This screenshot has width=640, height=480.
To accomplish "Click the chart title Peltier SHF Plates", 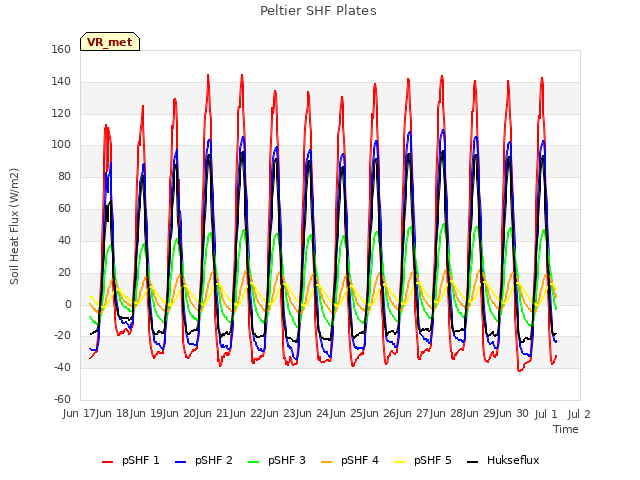I will pyautogui.click(x=318, y=11).
